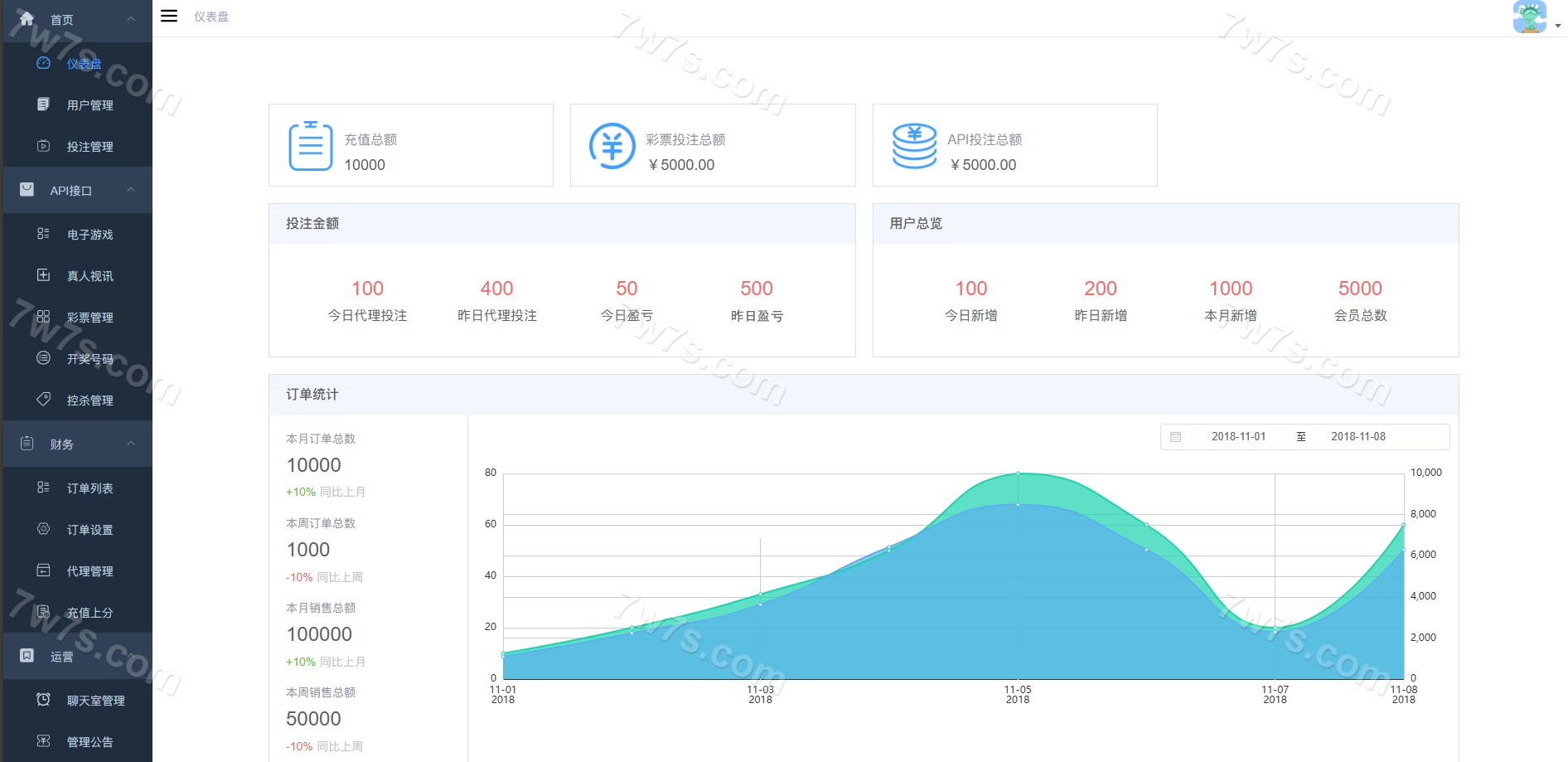This screenshot has height=762, width=1568.
Task: Open 用户管理 in the sidebar
Action: click(x=90, y=105)
